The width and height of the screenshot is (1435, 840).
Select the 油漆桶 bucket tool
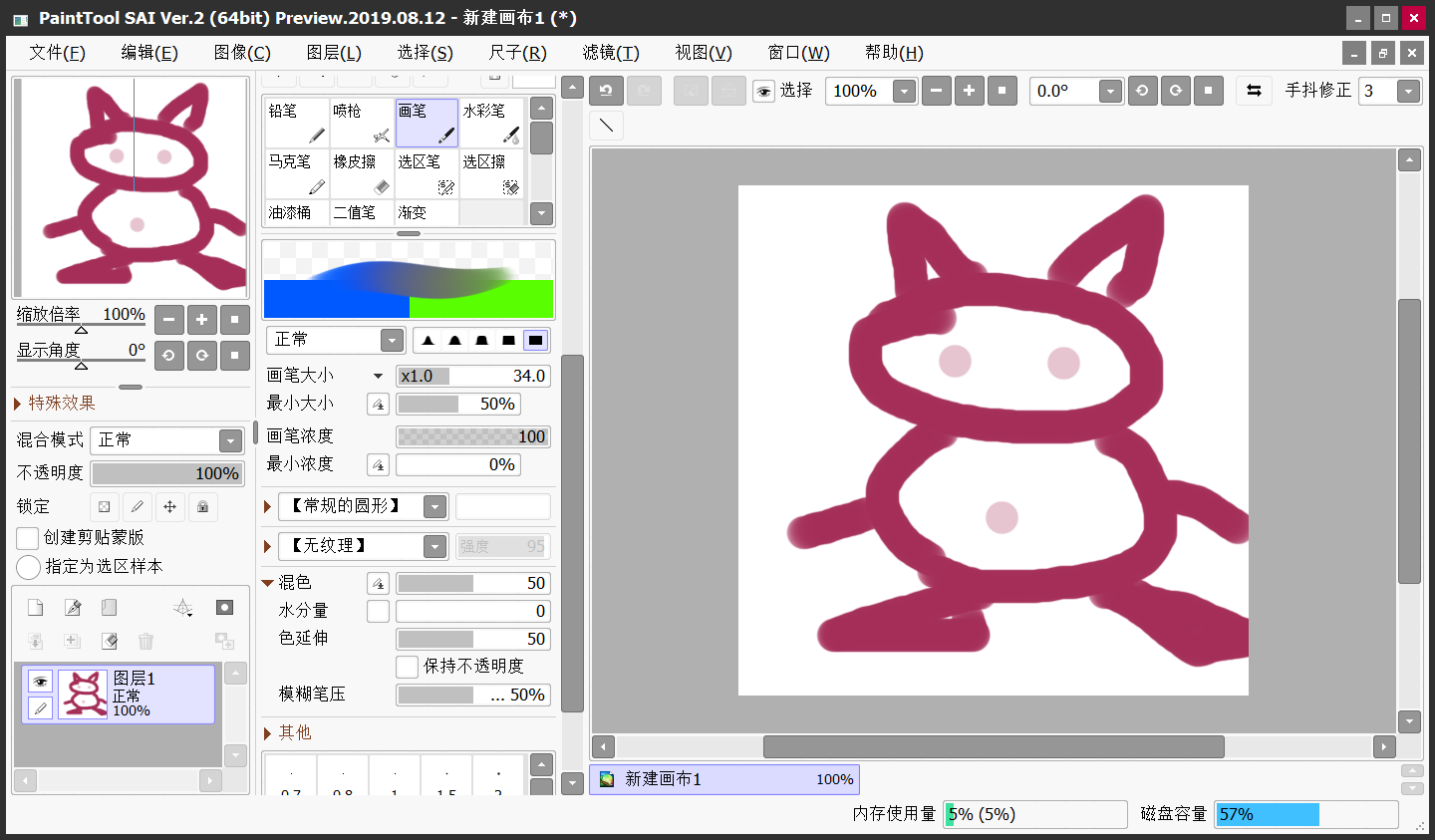click(x=297, y=212)
